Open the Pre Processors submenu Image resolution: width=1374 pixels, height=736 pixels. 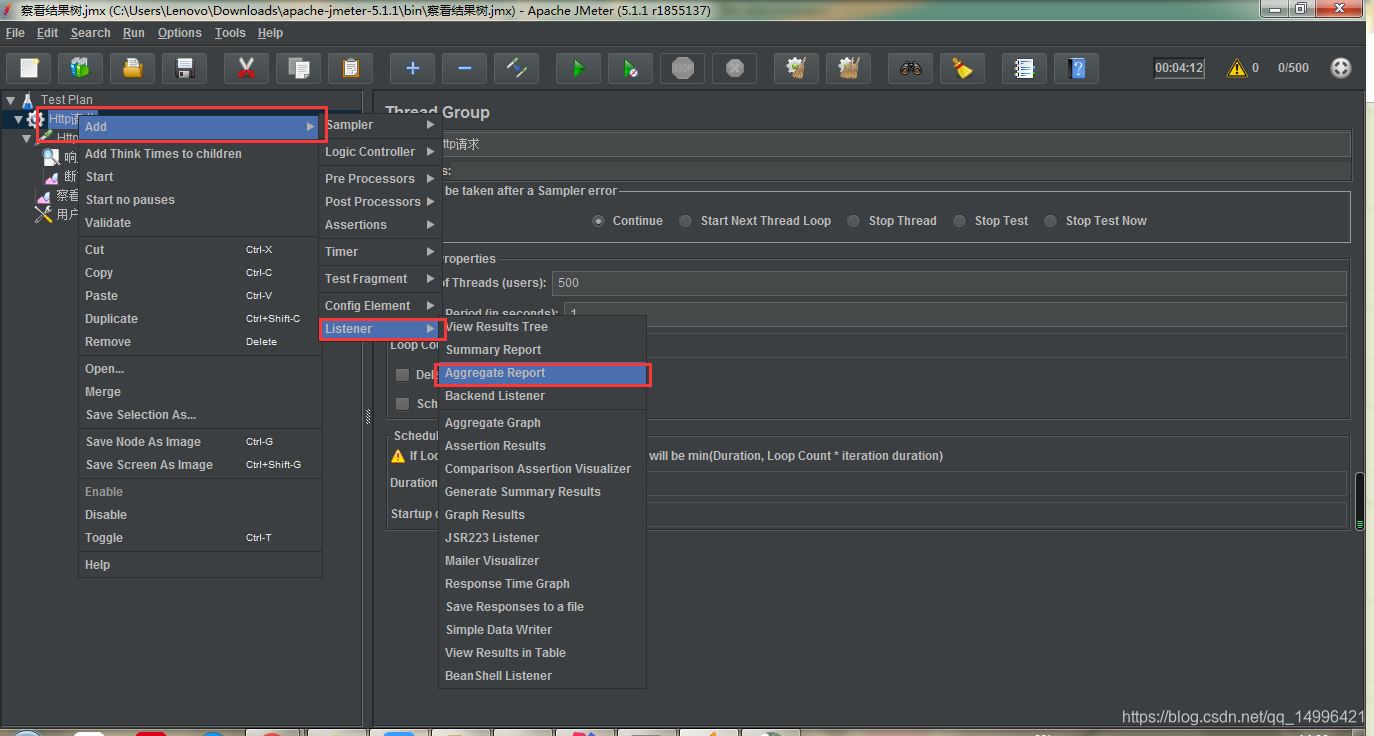pyautogui.click(x=381, y=179)
